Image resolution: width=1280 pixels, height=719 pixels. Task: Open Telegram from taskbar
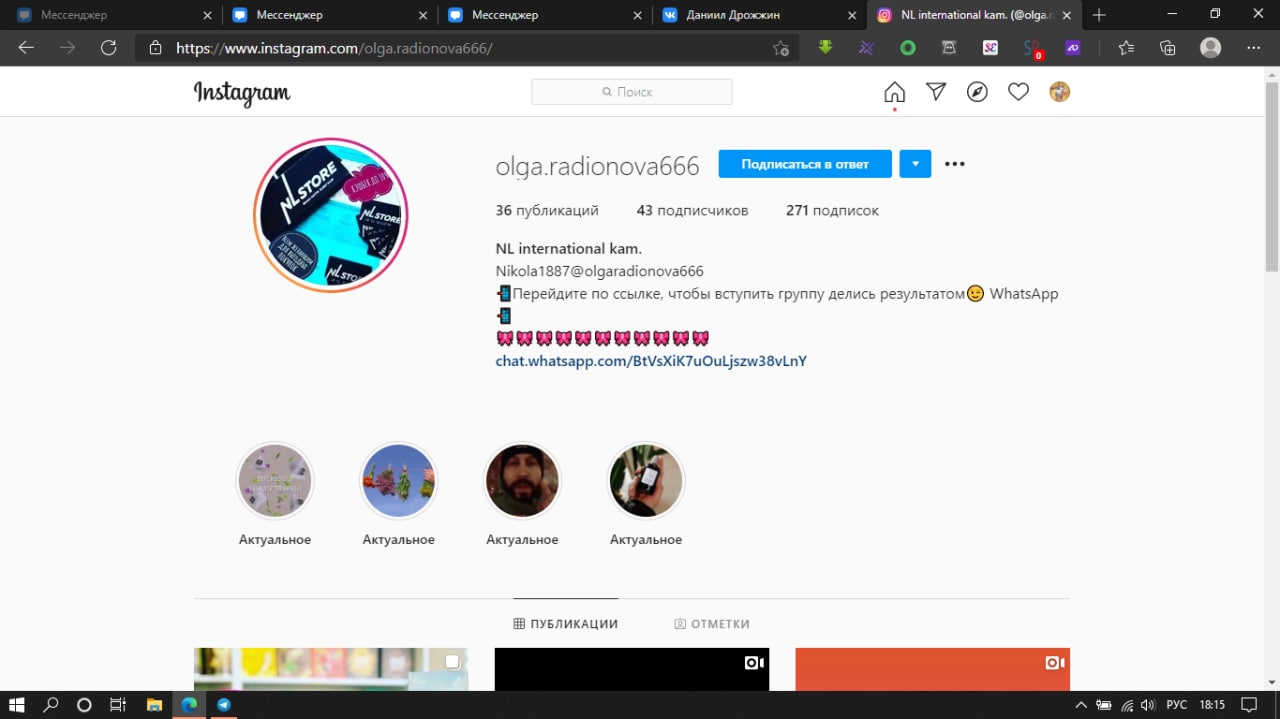click(224, 704)
